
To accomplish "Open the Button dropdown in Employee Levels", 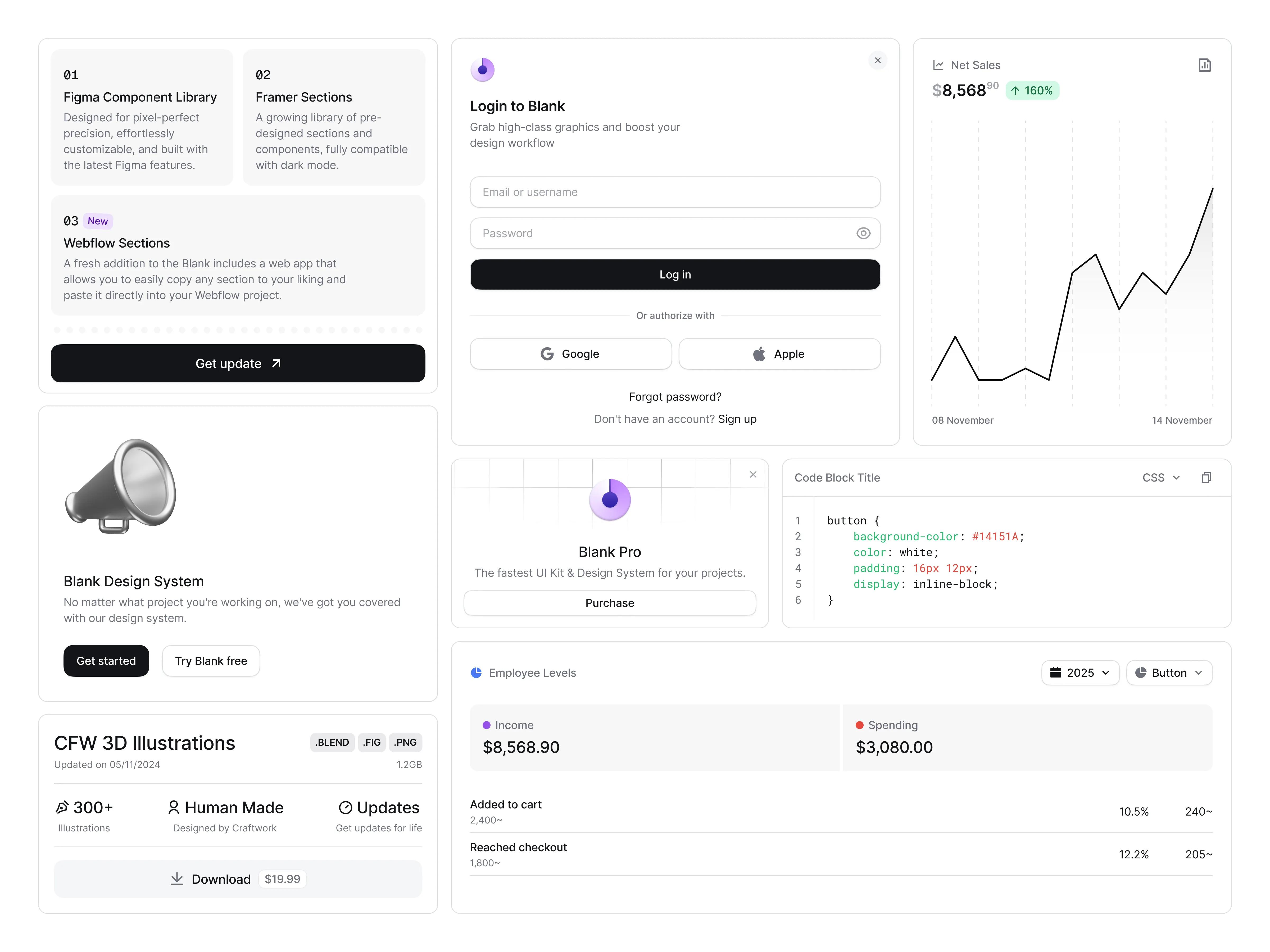I will pyautogui.click(x=1169, y=672).
